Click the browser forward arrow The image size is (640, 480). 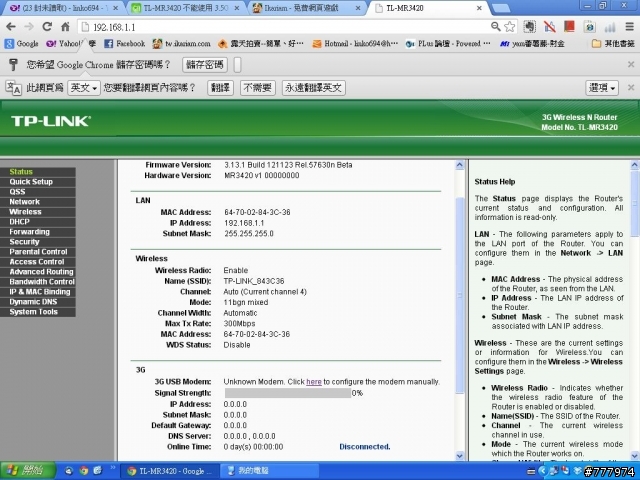click(x=29, y=27)
